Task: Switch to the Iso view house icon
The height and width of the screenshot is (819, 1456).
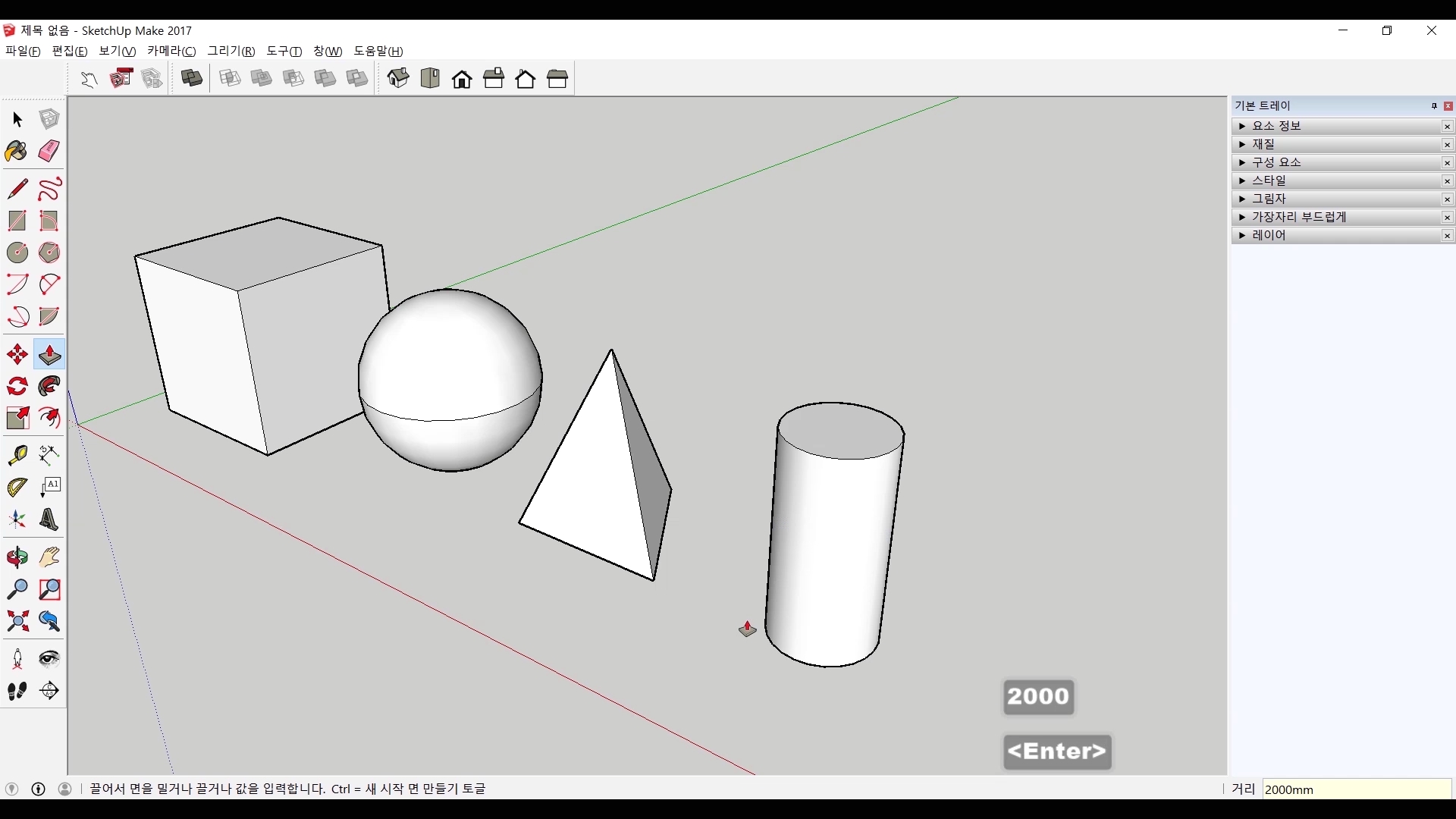Action: (x=398, y=78)
